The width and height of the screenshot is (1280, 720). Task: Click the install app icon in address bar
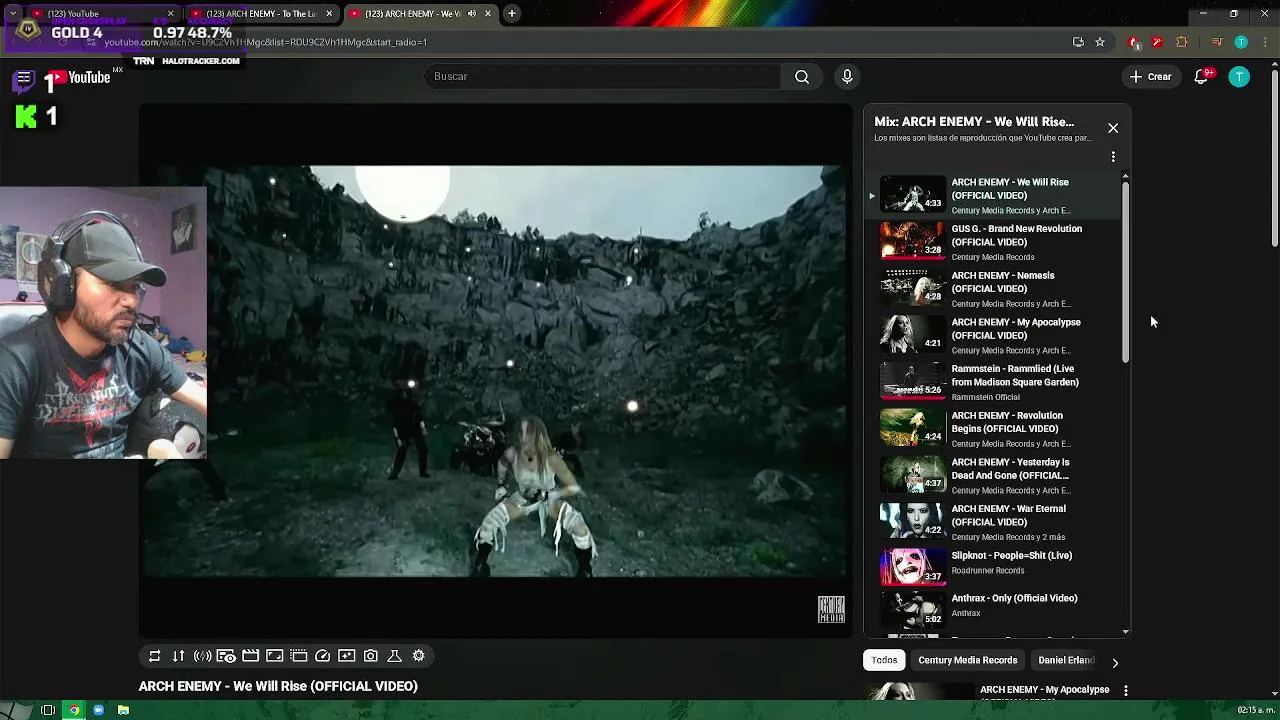pyautogui.click(x=1078, y=42)
